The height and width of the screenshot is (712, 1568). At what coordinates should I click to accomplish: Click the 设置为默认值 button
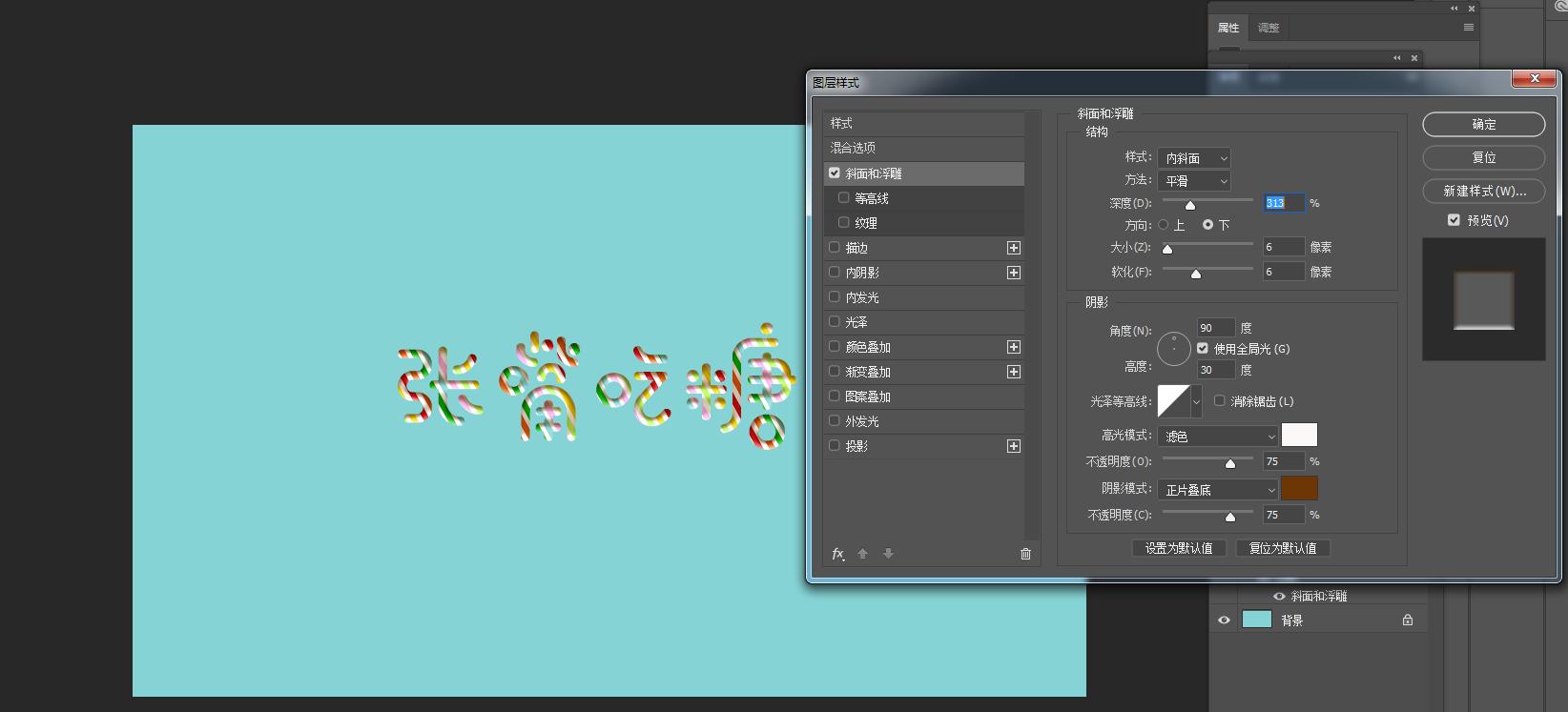tap(1179, 548)
